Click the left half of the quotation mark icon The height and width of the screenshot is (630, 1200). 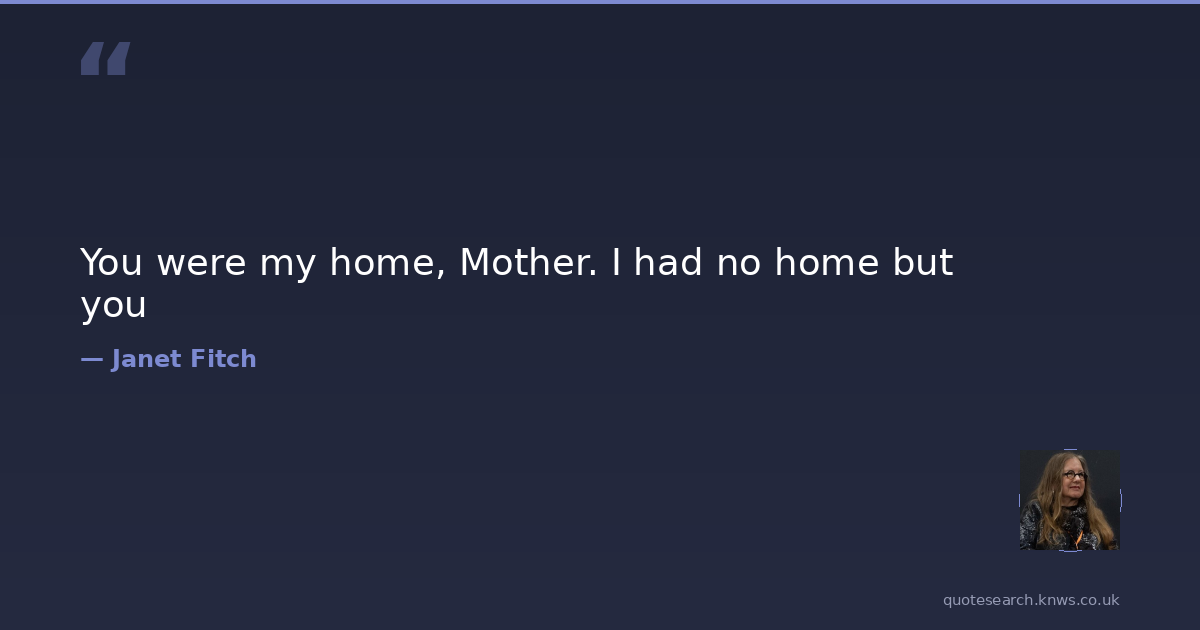(93, 58)
